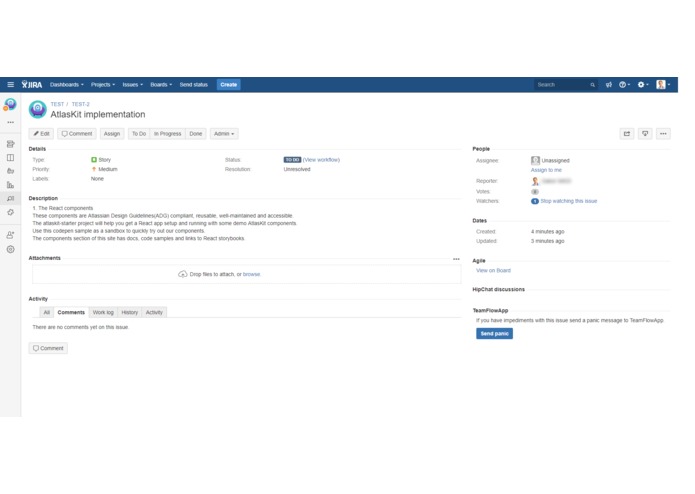Image resolution: width=695 pixels, height=494 pixels.
Task: Click the reporter avatar
Action: coord(535,181)
